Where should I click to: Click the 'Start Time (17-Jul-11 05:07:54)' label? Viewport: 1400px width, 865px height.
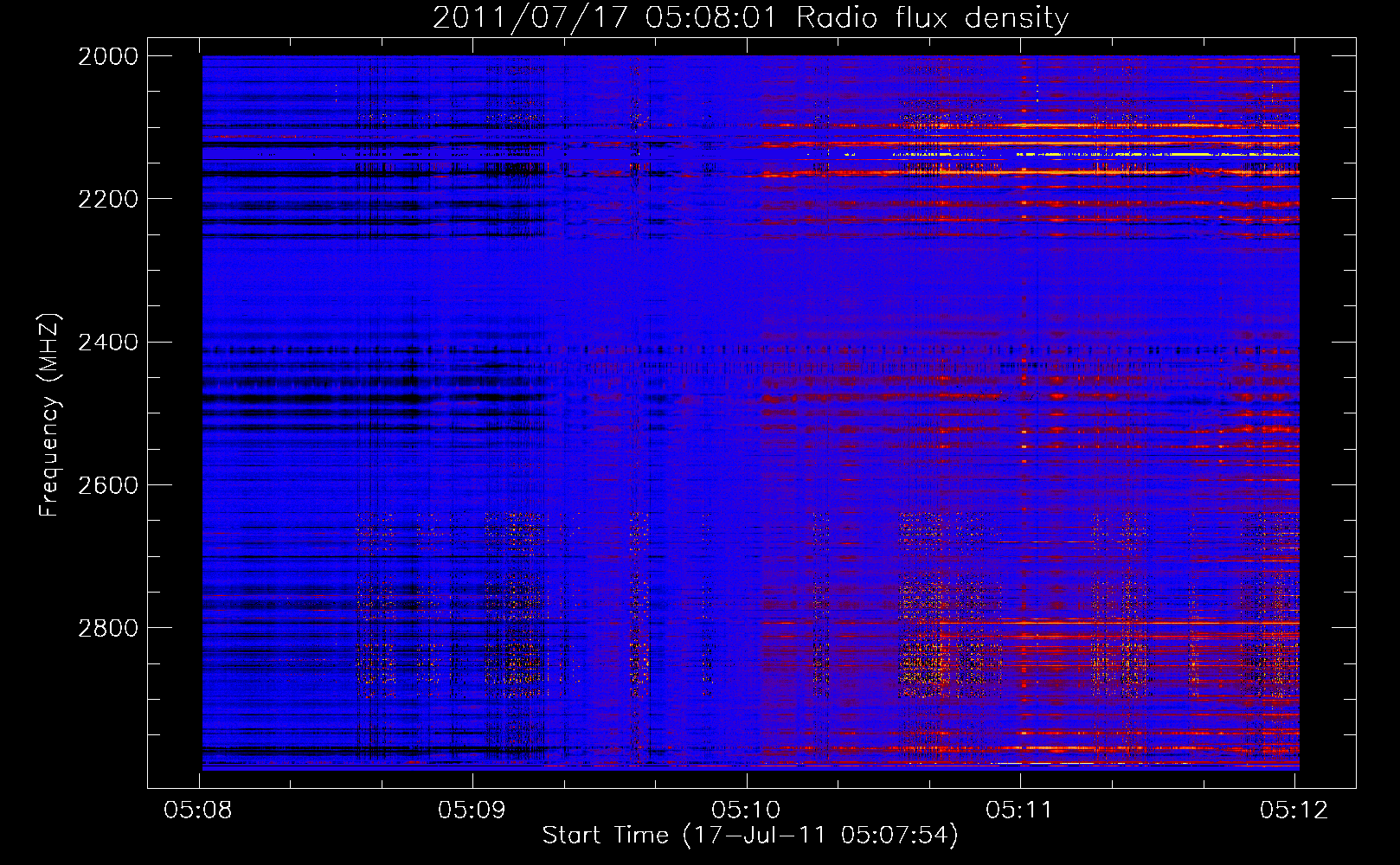(750, 836)
